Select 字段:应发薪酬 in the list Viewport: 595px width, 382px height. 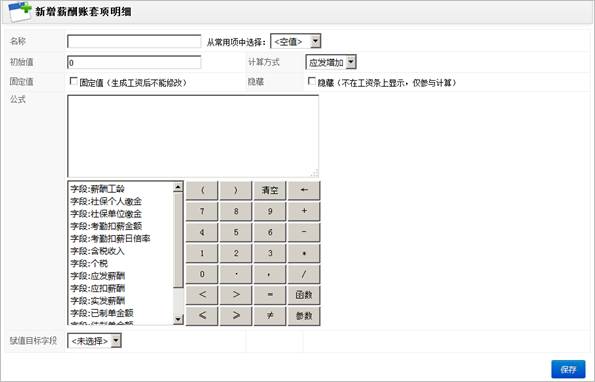tap(98, 276)
